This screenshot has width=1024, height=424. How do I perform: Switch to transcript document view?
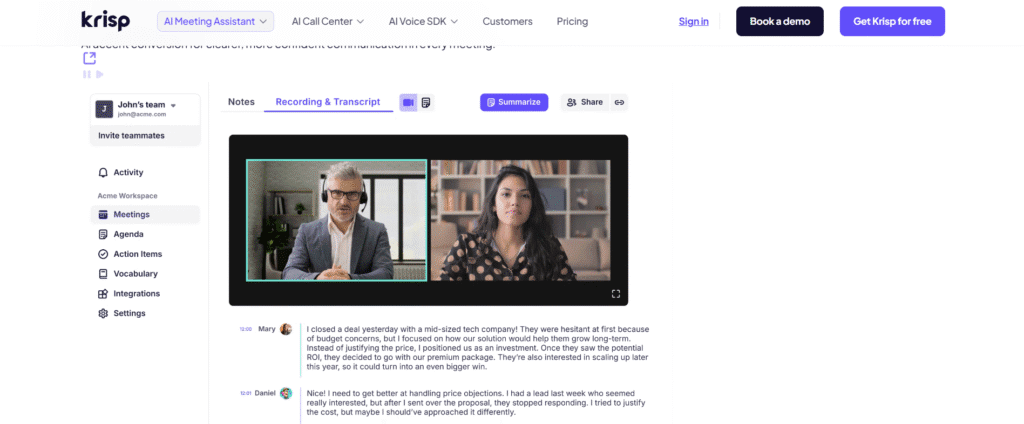(426, 103)
